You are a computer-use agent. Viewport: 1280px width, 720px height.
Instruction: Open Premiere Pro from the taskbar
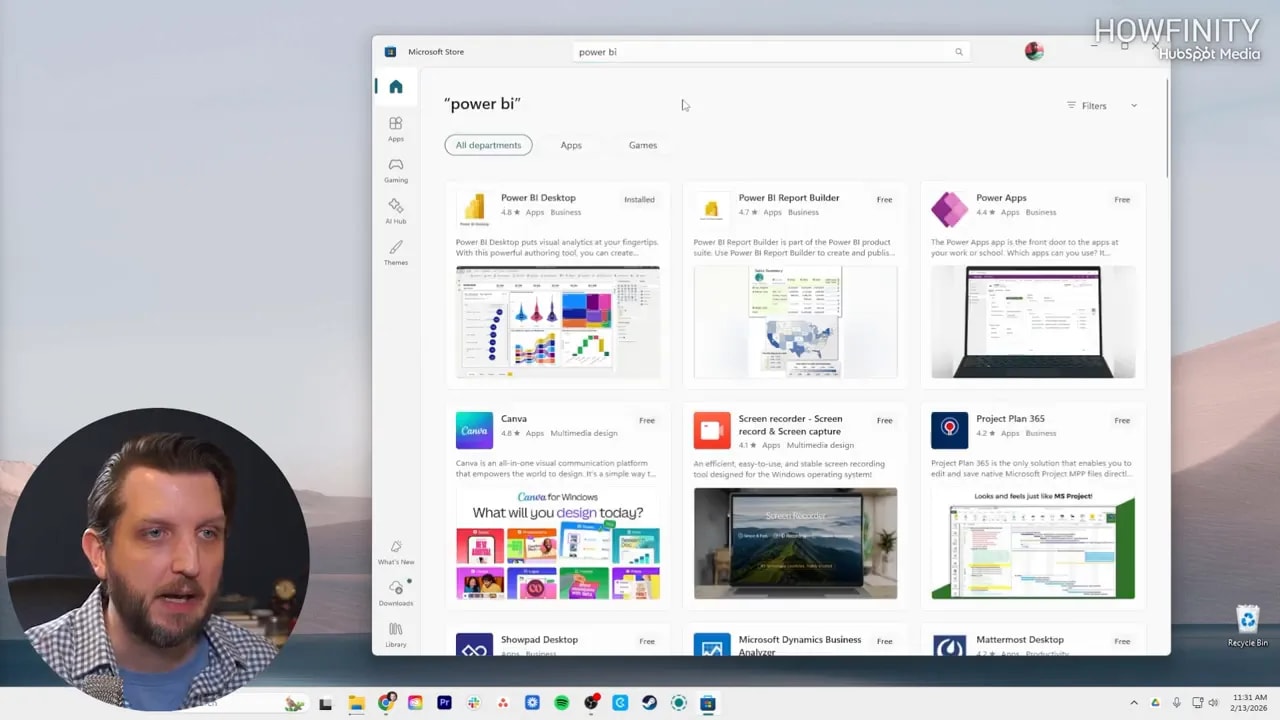tap(445, 703)
